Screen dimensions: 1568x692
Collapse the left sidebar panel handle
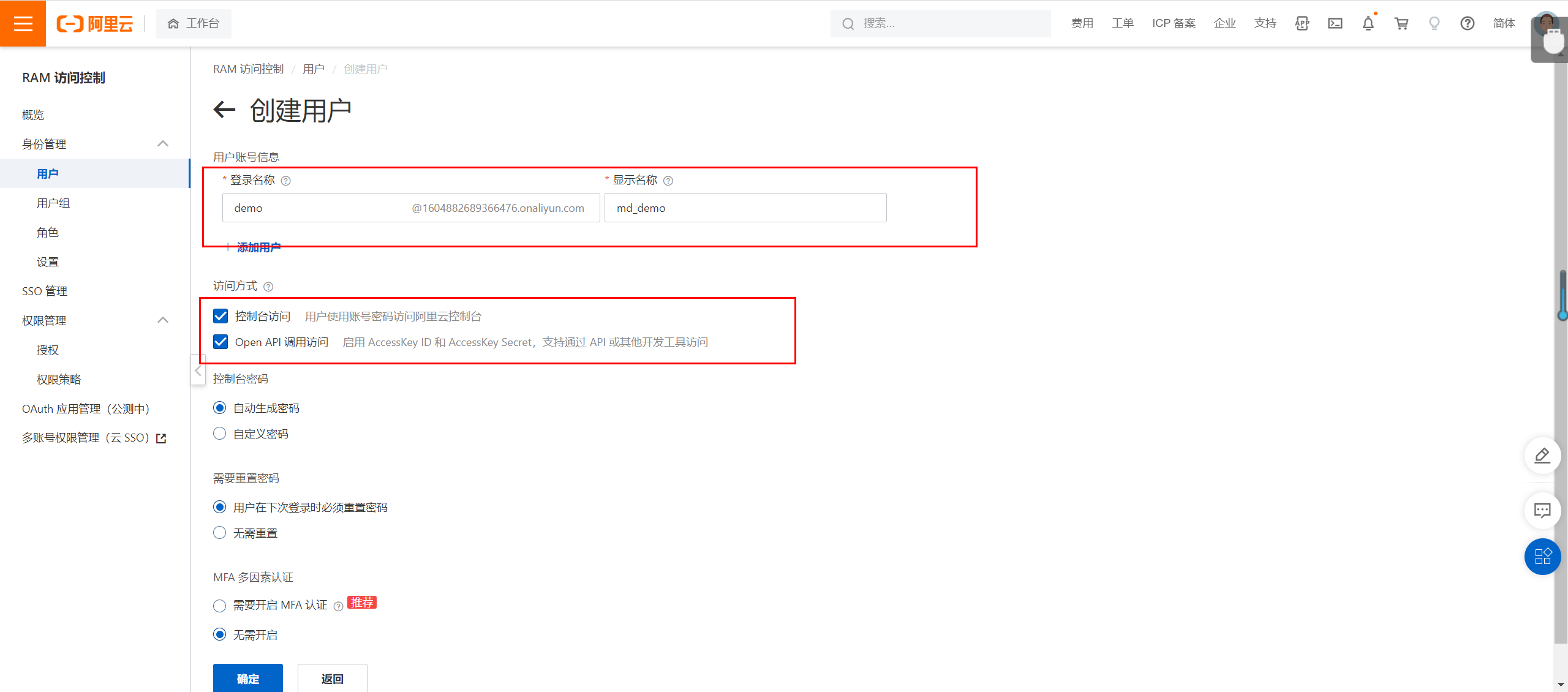198,370
